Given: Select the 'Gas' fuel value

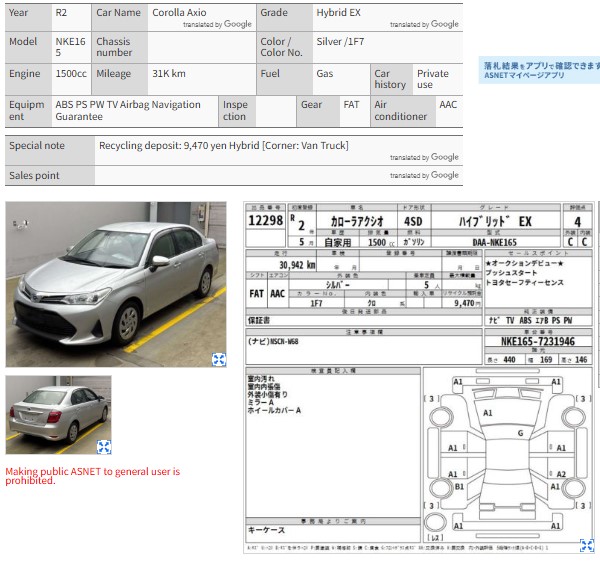Looking at the screenshot, I should click(324, 73).
